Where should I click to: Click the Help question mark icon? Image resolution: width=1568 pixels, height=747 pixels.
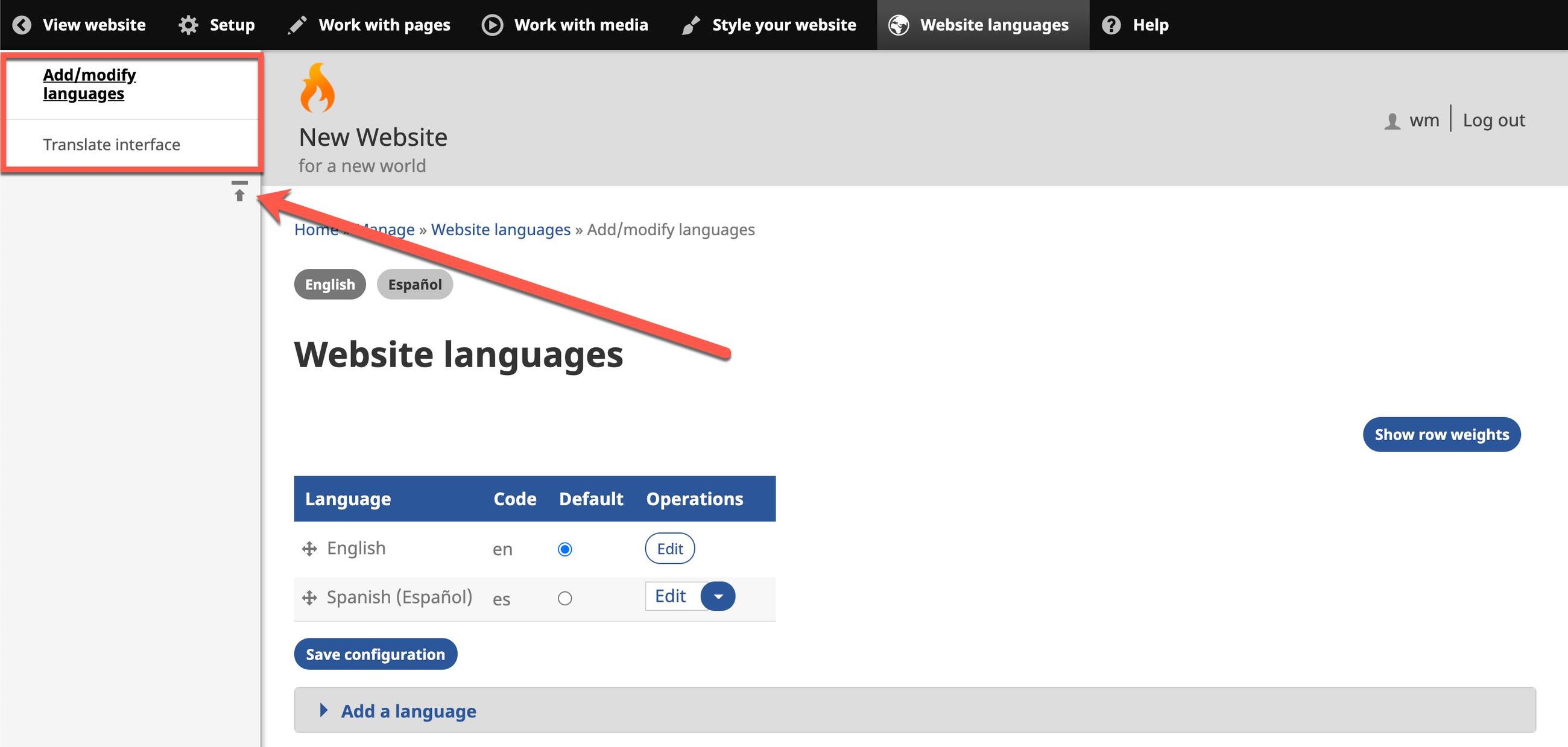click(x=1111, y=25)
